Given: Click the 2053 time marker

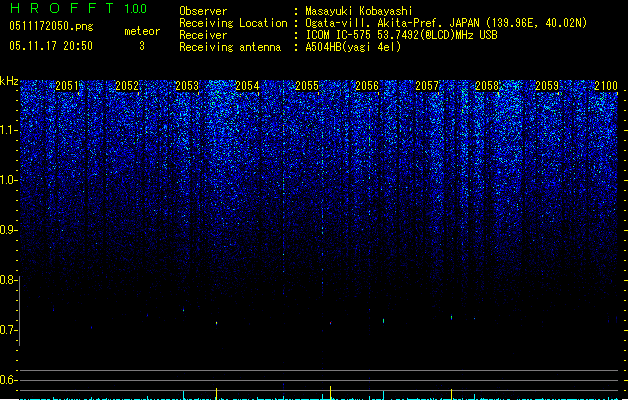Looking at the screenshot, I should click(x=187, y=86).
